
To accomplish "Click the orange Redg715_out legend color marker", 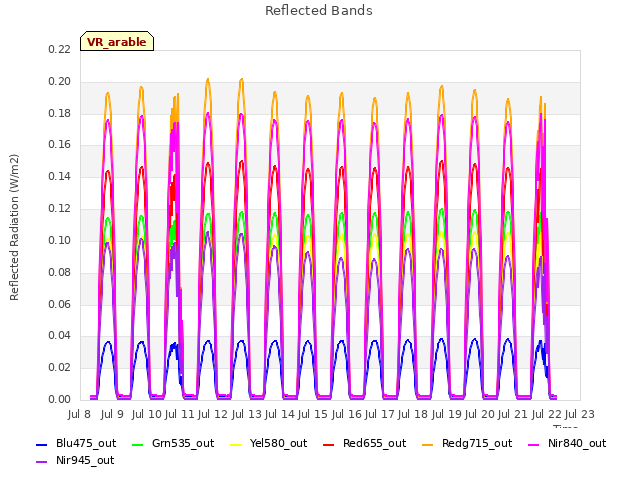I will click(x=427, y=444).
